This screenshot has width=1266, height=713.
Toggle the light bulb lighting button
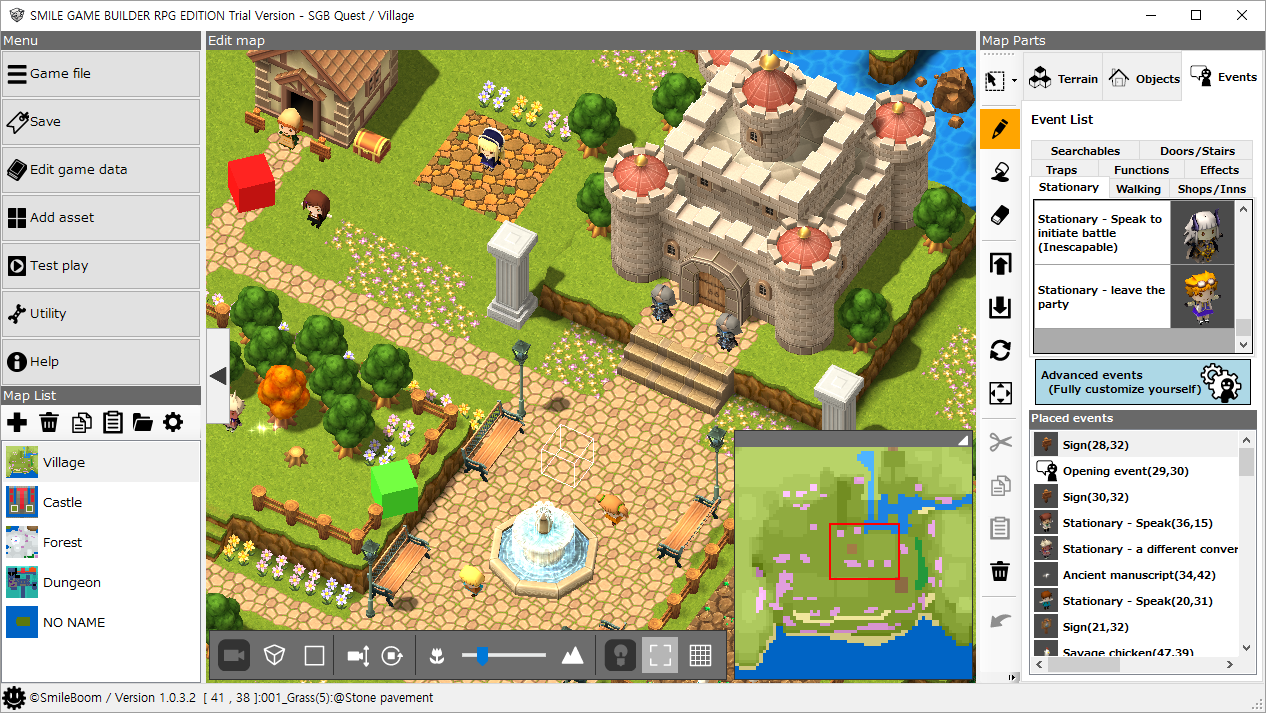[x=621, y=656]
